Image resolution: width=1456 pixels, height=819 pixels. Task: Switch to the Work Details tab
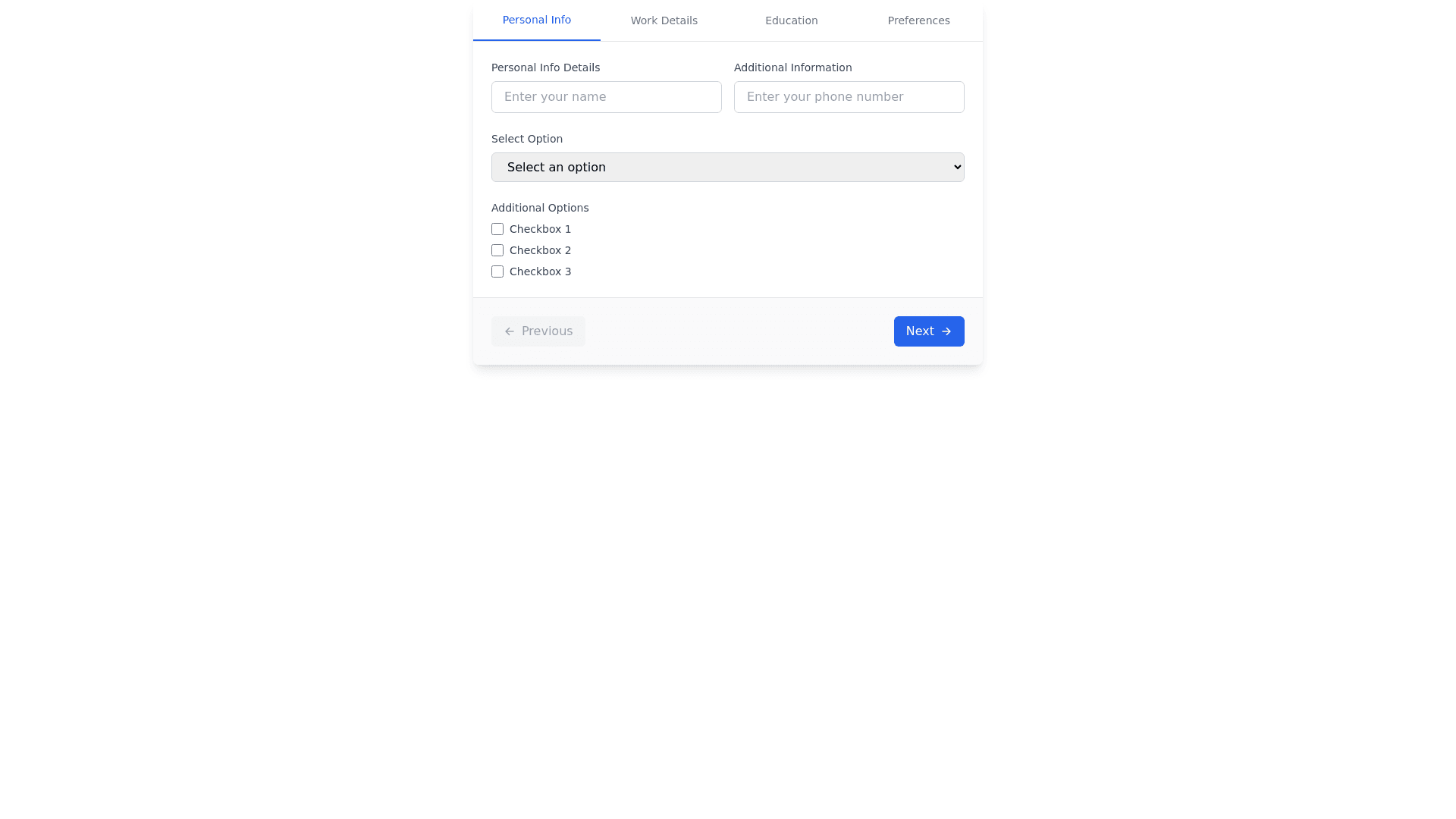click(x=664, y=20)
